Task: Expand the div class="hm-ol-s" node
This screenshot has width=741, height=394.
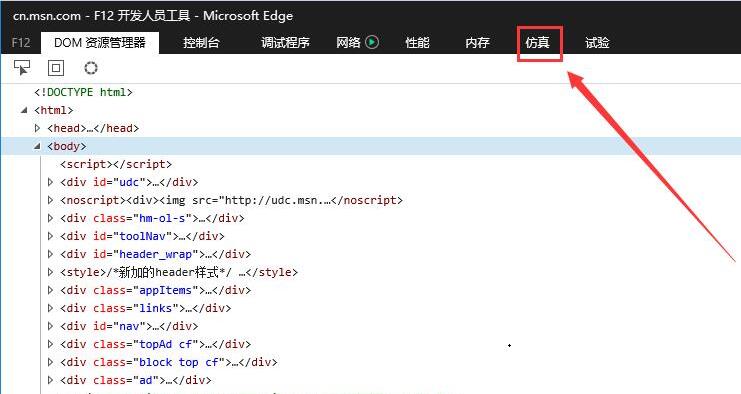Action: (x=51, y=218)
